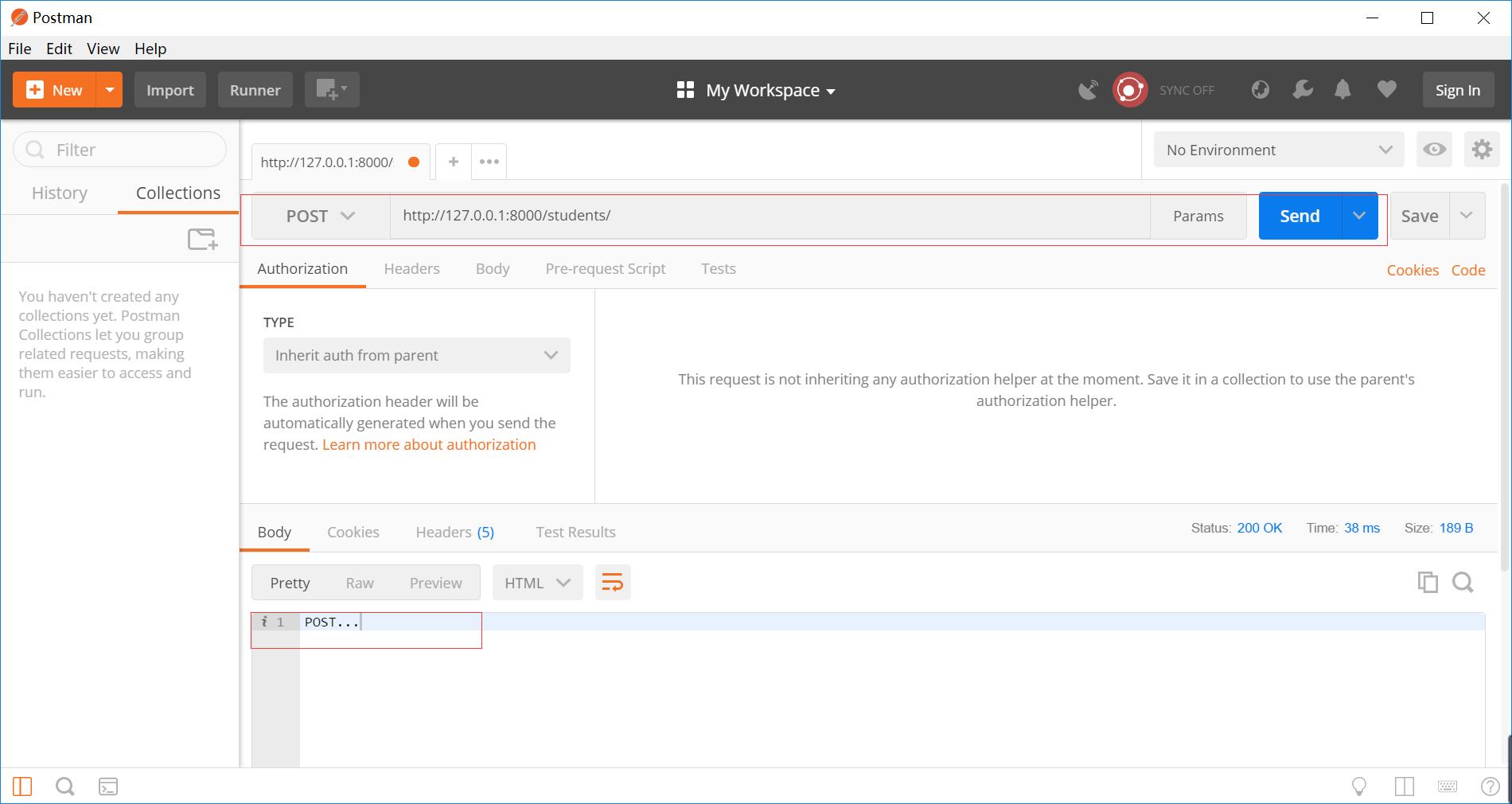Select the Authorization tab
The width and height of the screenshot is (1512, 804).
pos(302,268)
